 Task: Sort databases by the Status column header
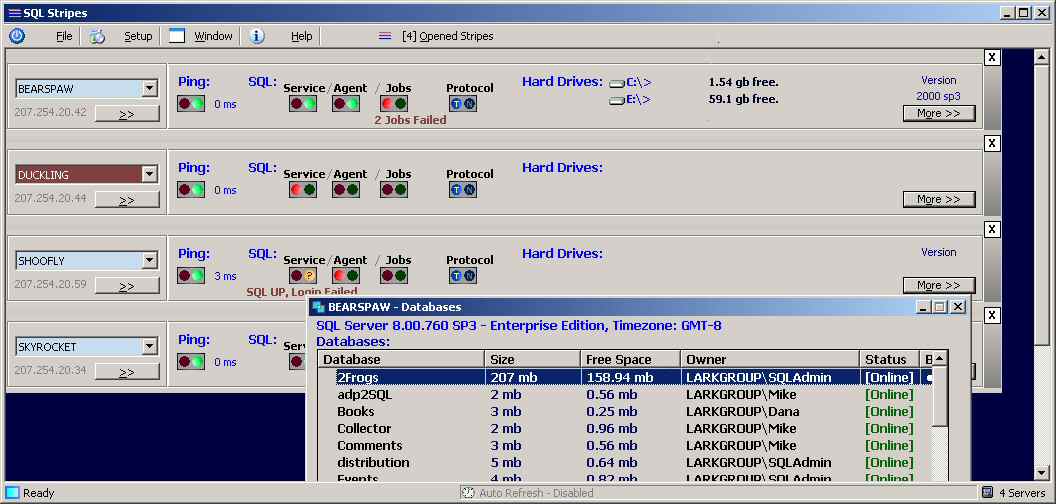[890, 359]
